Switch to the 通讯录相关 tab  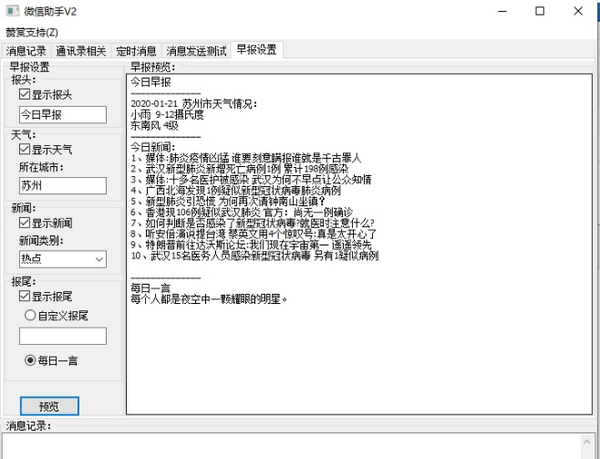(81, 50)
